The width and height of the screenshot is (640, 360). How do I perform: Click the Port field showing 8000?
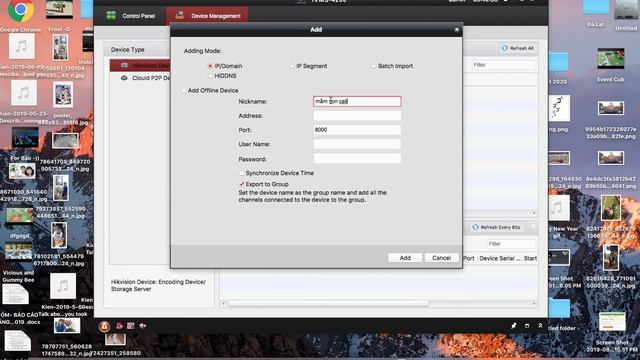coord(357,130)
